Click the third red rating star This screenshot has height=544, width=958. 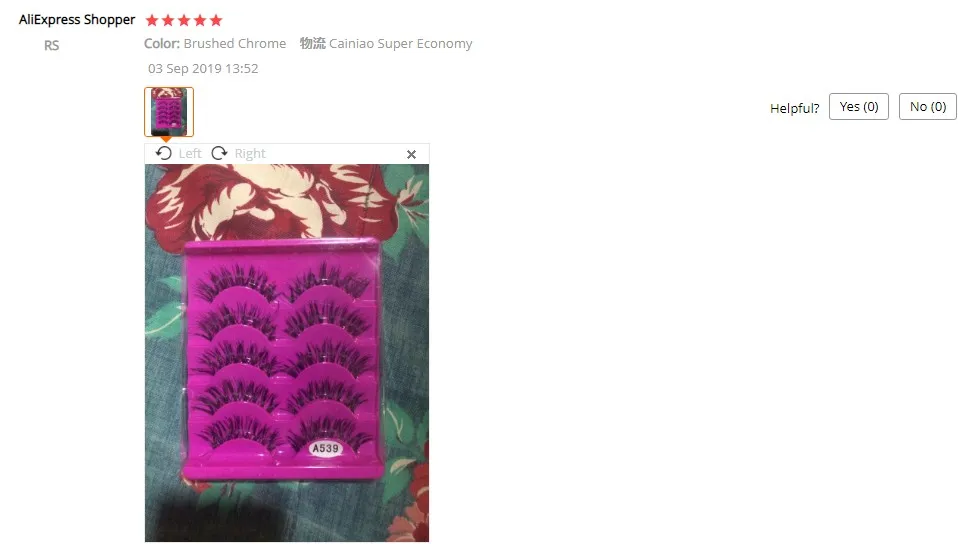click(184, 20)
